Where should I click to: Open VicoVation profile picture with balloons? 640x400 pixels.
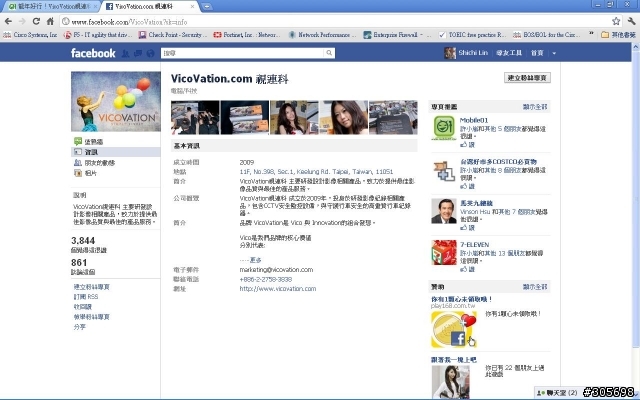[116, 101]
